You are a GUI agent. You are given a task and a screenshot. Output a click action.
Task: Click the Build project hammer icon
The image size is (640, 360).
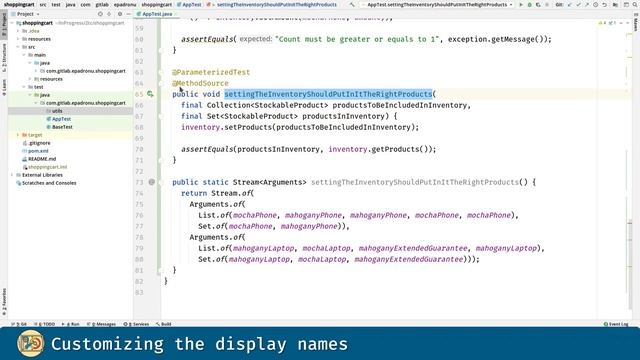pos(352,4)
